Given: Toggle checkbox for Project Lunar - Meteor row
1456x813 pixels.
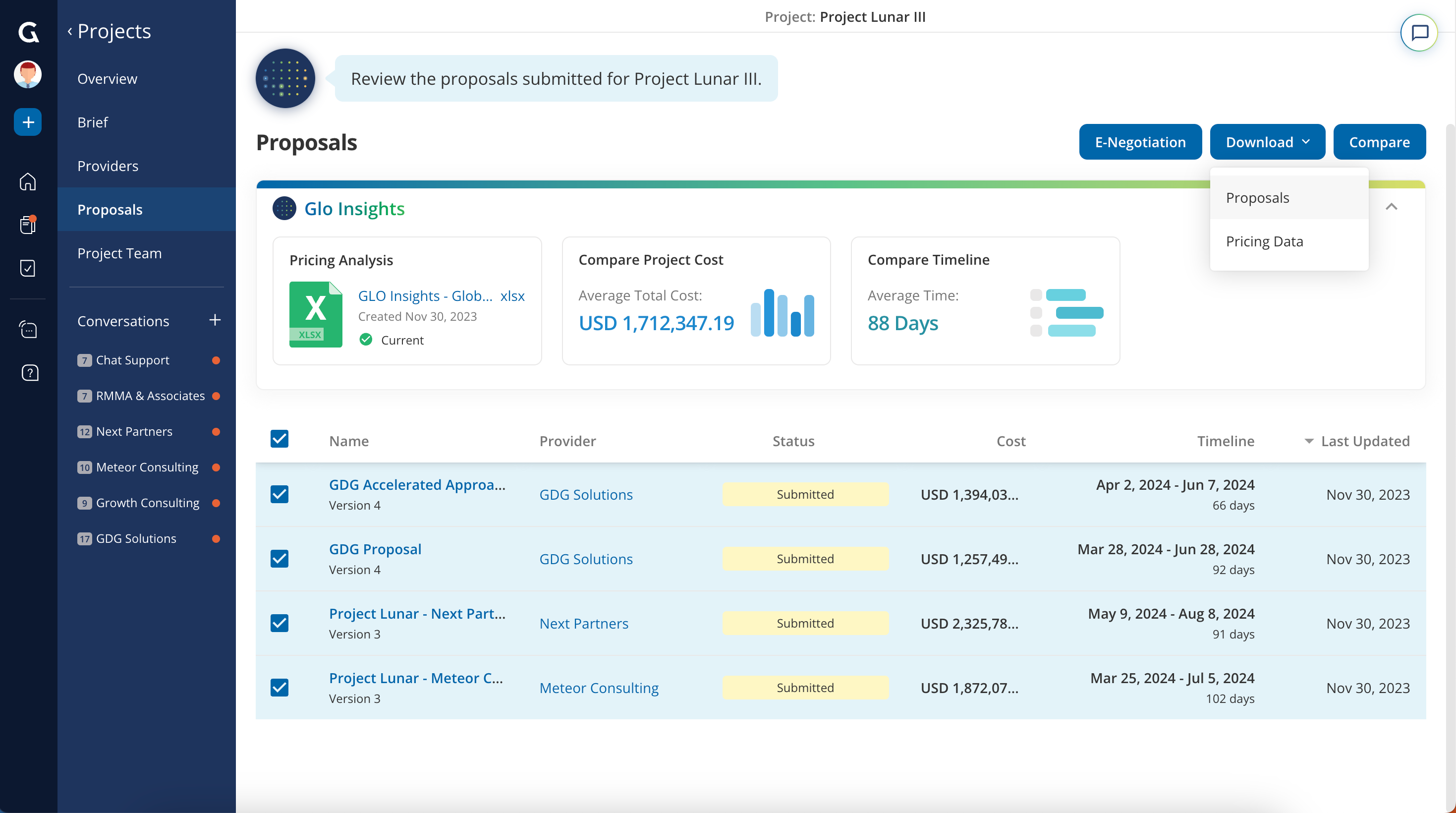Looking at the screenshot, I should [279, 688].
